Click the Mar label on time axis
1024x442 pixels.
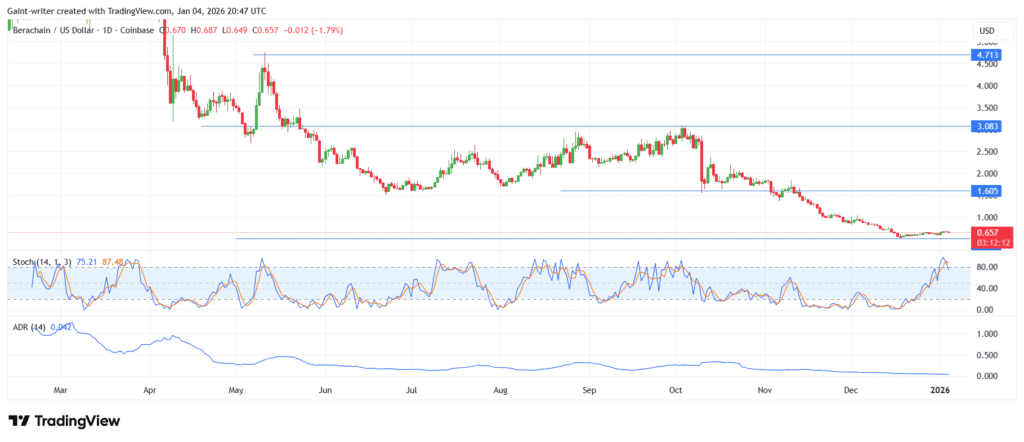[x=61, y=390]
